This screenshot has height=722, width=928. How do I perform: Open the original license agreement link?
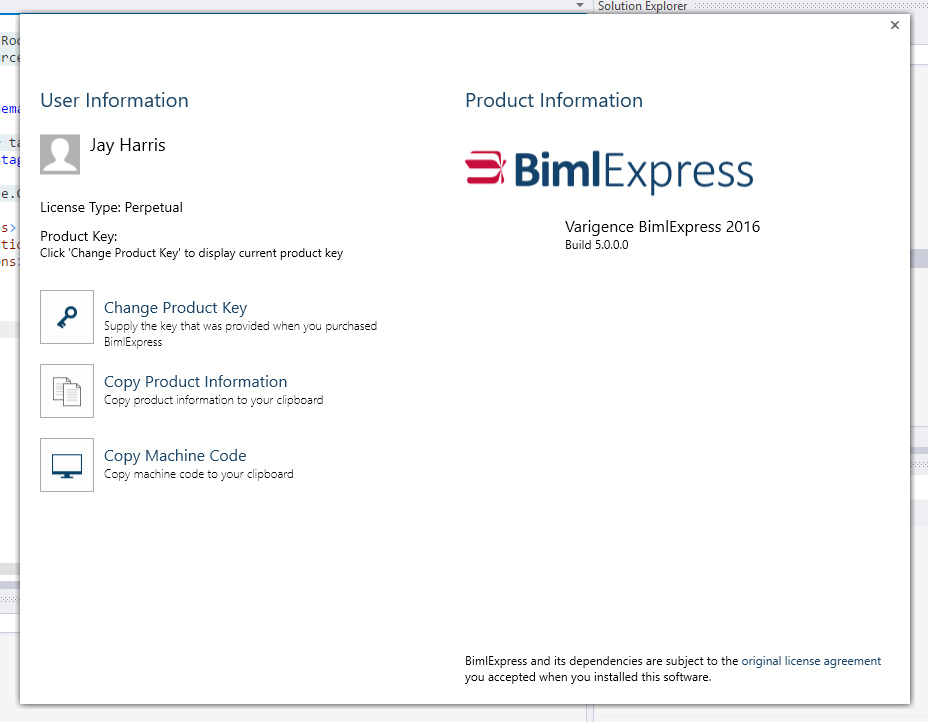point(811,660)
